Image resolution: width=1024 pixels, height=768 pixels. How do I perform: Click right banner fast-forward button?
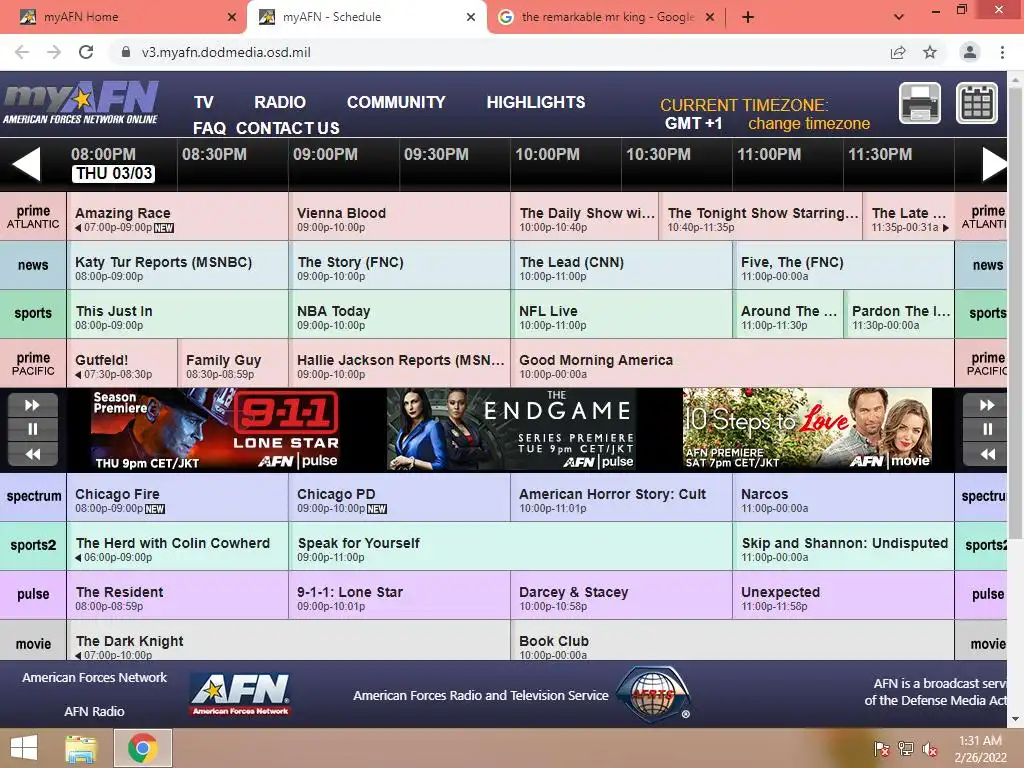[985, 405]
